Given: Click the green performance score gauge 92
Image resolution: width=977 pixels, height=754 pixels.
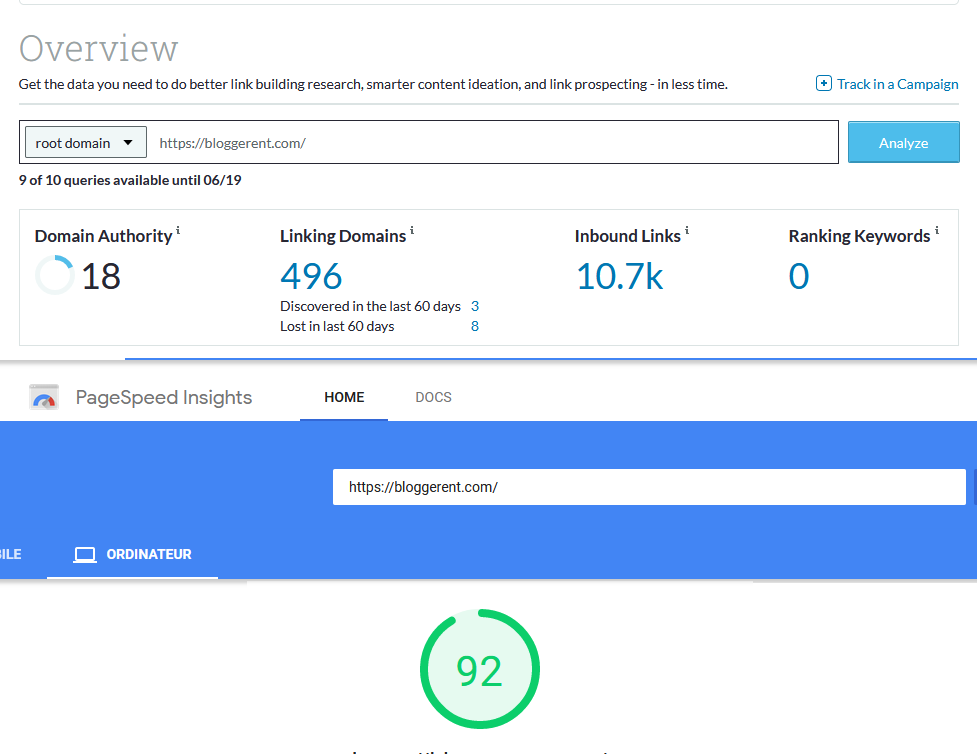Looking at the screenshot, I should pos(480,669).
